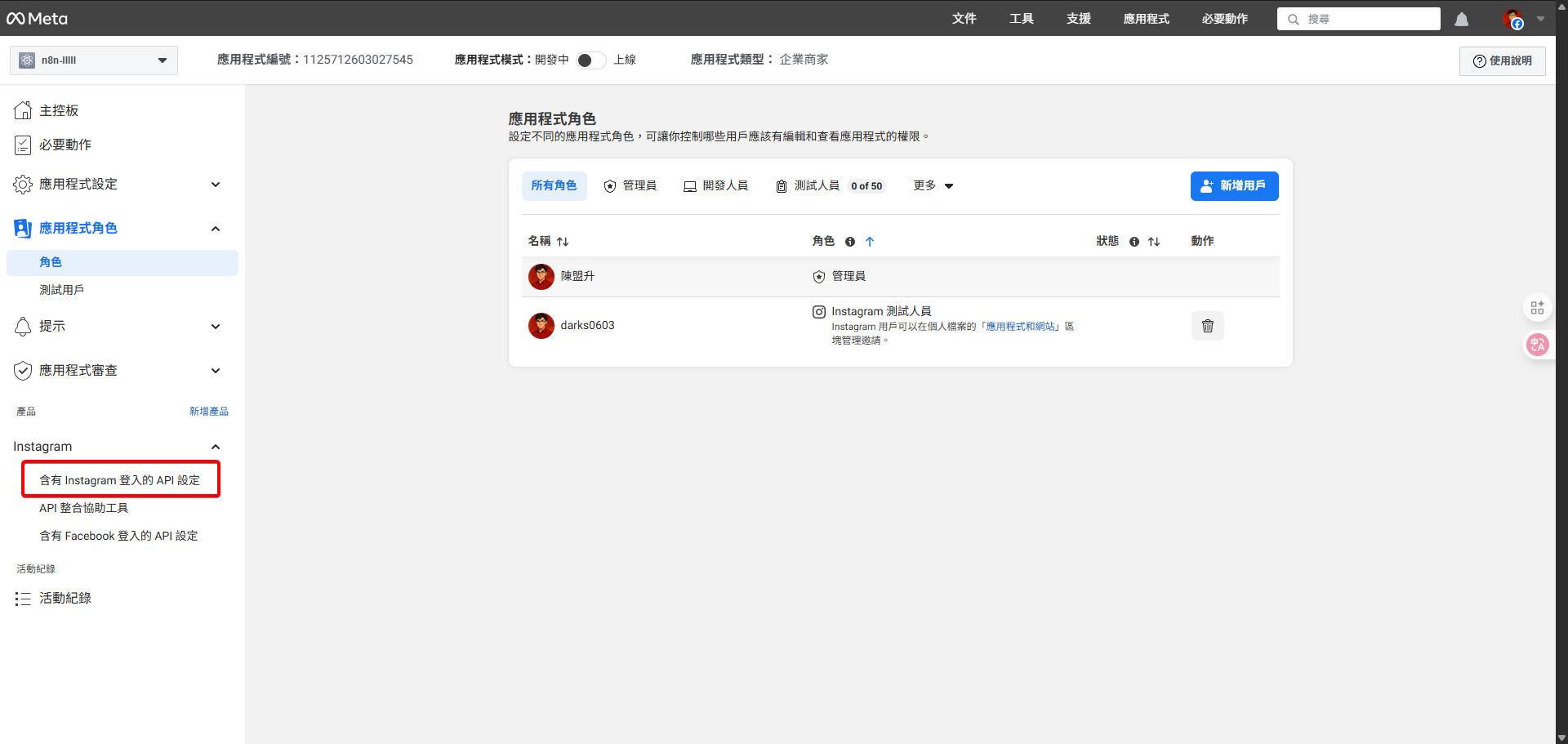This screenshot has height=744, width=1568.
Task: Click the sort icon next to 名稱 column
Action: point(562,241)
